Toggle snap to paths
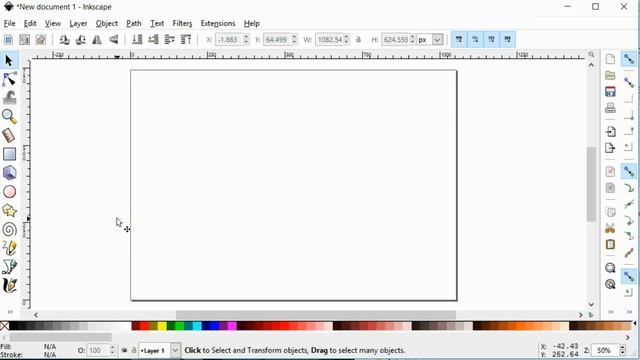This screenshot has width=640, height=360. pyautogui.click(x=629, y=188)
